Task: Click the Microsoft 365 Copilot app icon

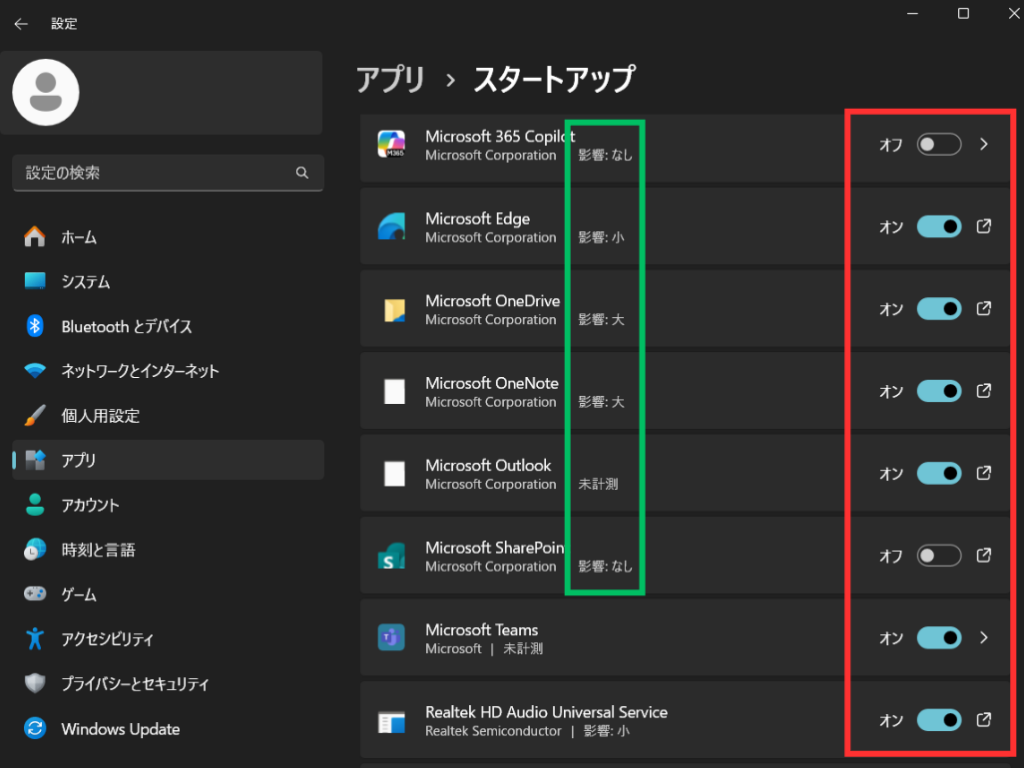Action: tap(391, 144)
